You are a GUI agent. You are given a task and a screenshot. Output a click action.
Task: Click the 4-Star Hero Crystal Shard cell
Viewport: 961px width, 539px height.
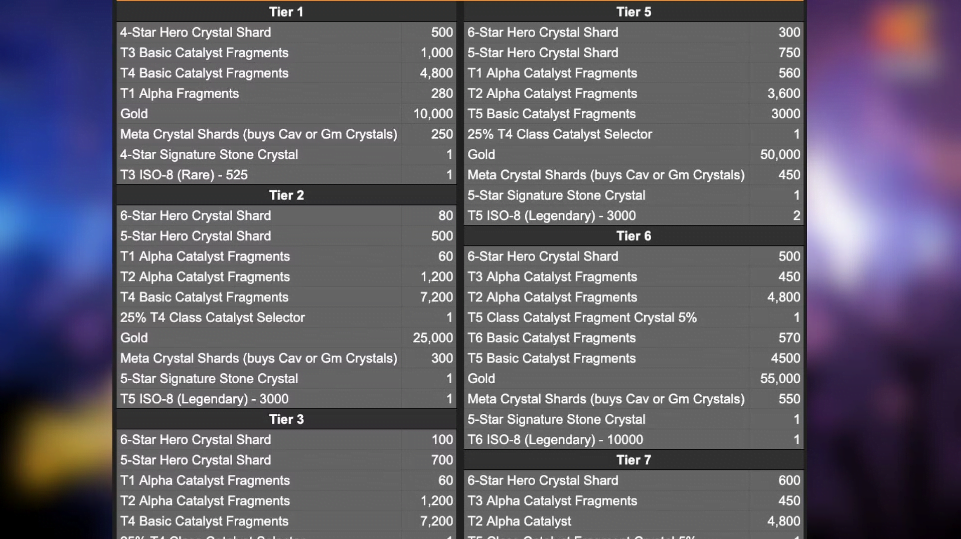[259, 32]
